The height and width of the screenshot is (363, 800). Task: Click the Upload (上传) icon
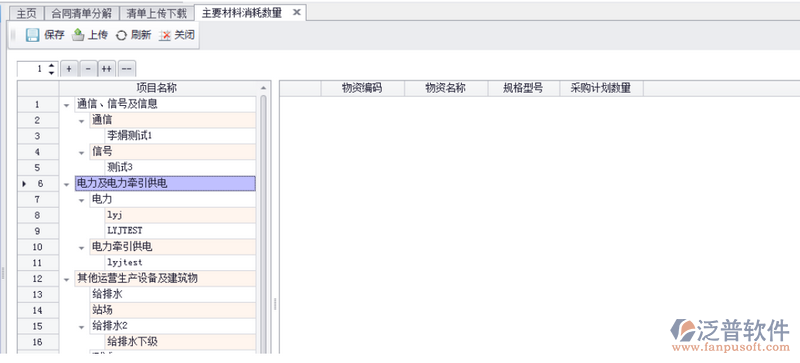(78, 35)
